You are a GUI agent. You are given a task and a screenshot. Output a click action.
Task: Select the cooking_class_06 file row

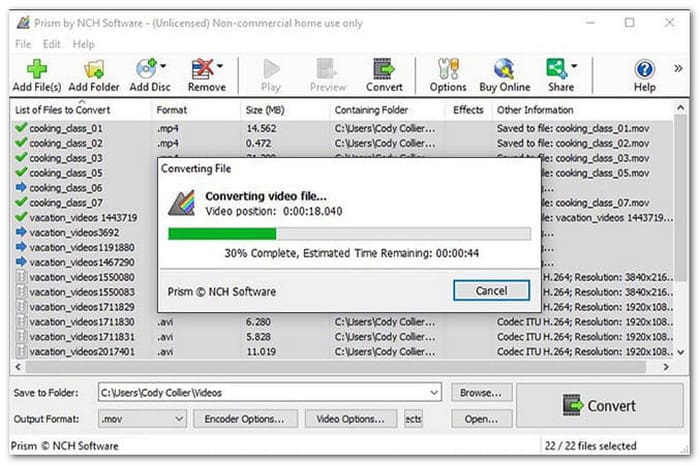coord(66,188)
